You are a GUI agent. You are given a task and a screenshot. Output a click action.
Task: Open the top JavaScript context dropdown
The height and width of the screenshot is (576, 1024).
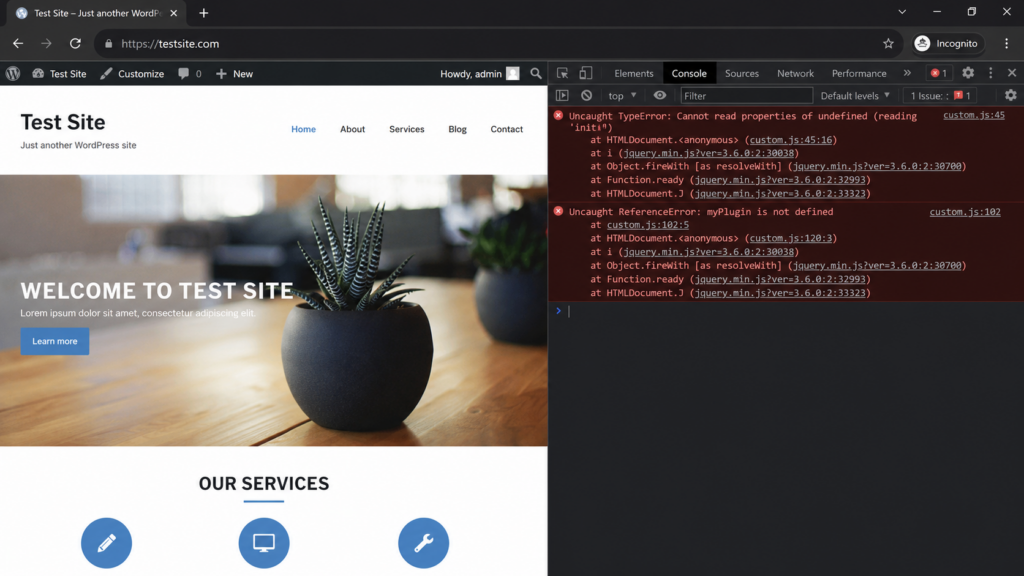coord(622,95)
